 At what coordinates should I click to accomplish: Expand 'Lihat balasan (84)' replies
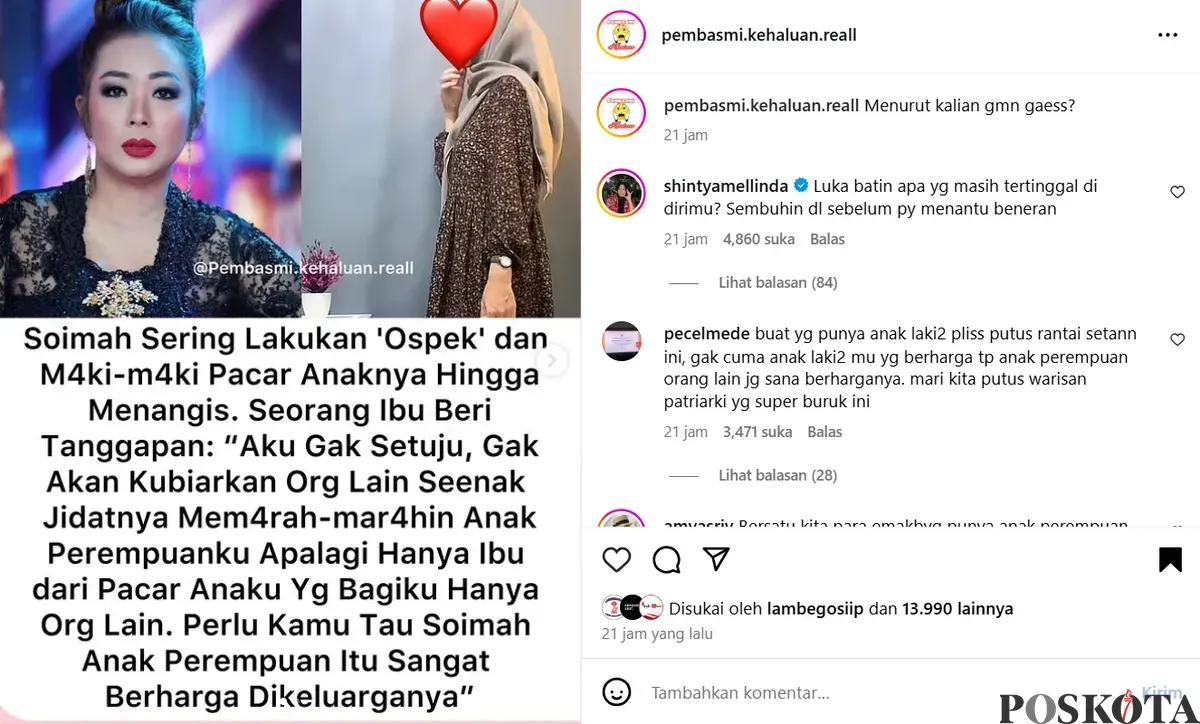[777, 283]
